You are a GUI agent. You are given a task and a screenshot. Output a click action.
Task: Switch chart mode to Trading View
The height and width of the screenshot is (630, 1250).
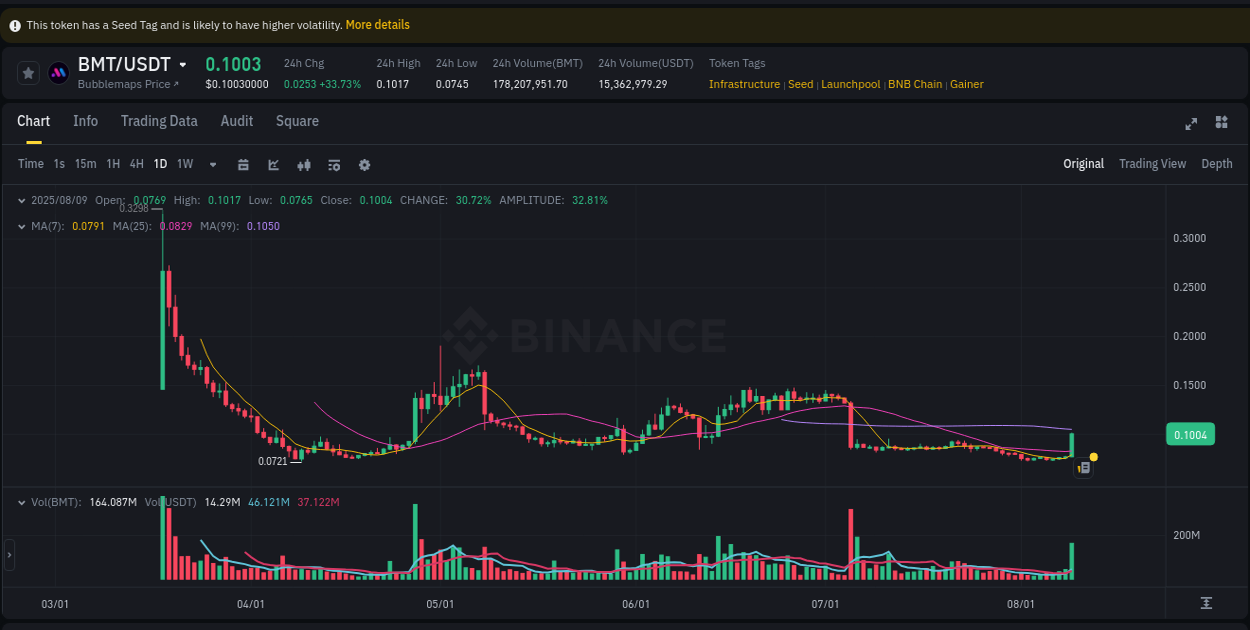(x=1152, y=163)
